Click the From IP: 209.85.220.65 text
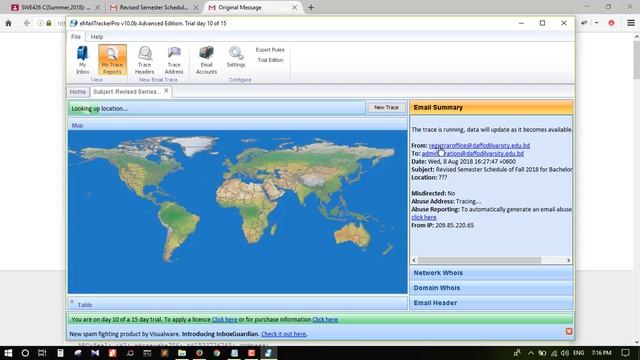 (x=442, y=225)
